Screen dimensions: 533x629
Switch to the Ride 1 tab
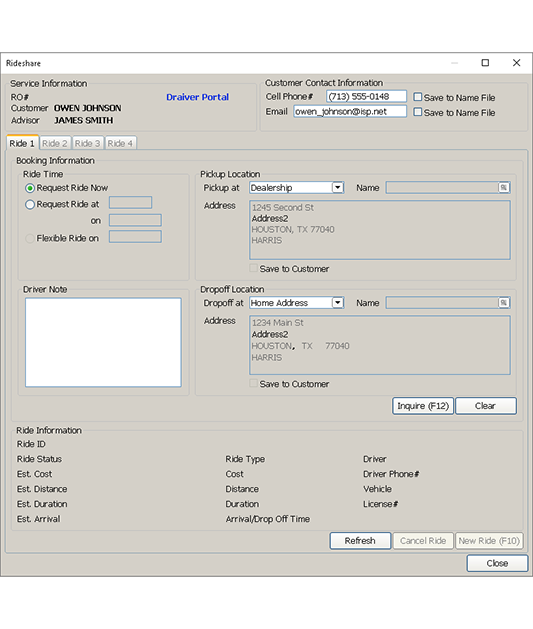(x=22, y=143)
